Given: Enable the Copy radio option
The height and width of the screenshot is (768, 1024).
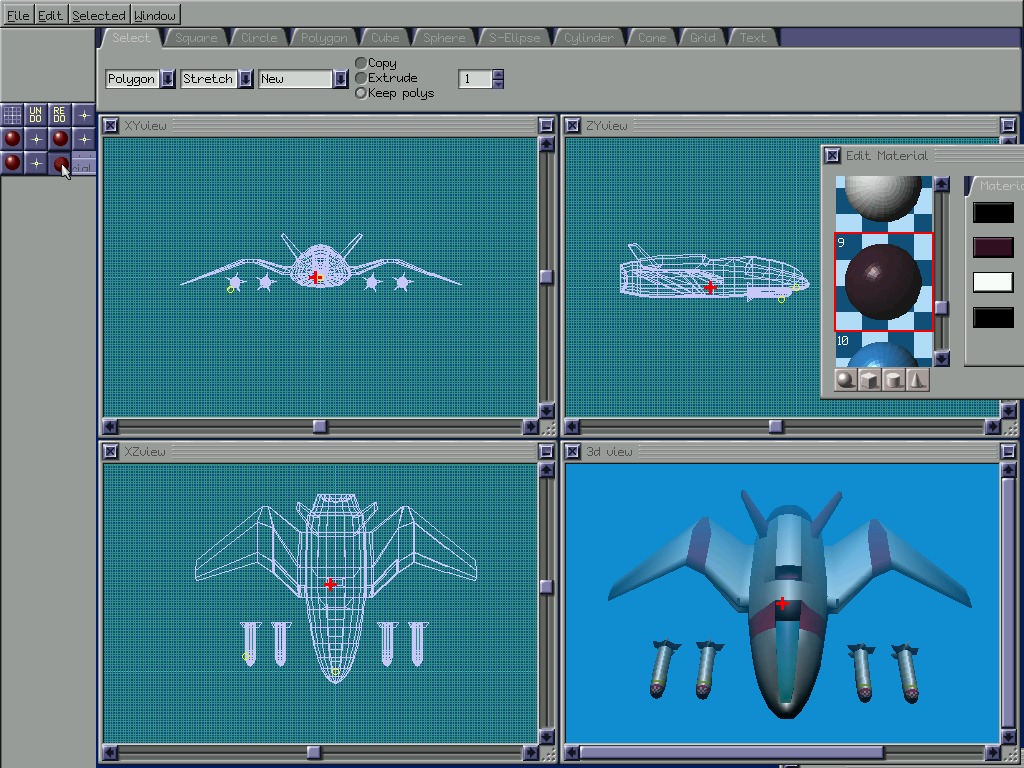Looking at the screenshot, I should (362, 63).
